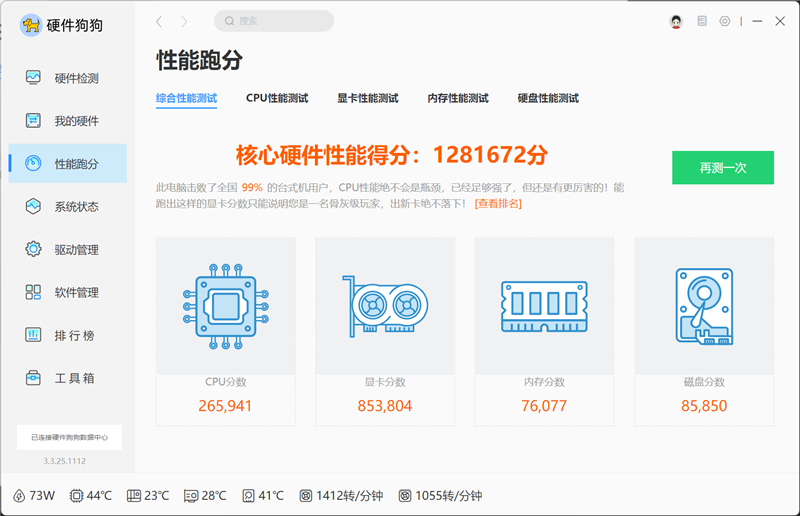Viewport: 800px width, 516px height.
Task: Switch to 显卡性能测试 tab
Action: (x=368, y=98)
